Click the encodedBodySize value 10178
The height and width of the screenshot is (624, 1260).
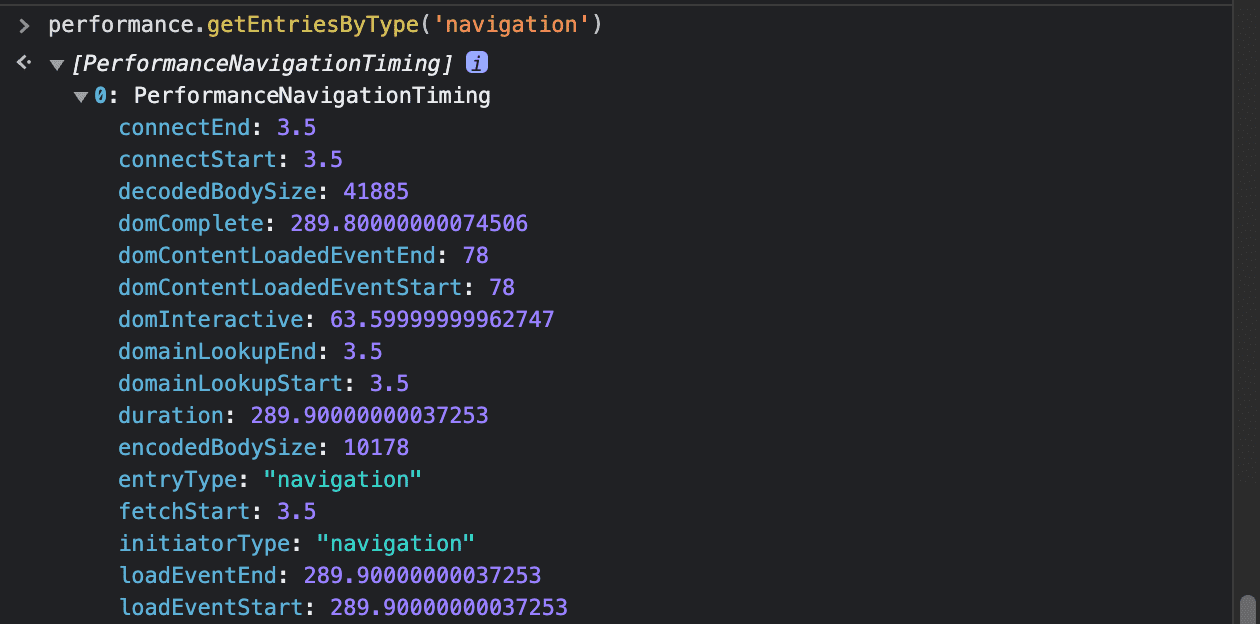click(376, 448)
